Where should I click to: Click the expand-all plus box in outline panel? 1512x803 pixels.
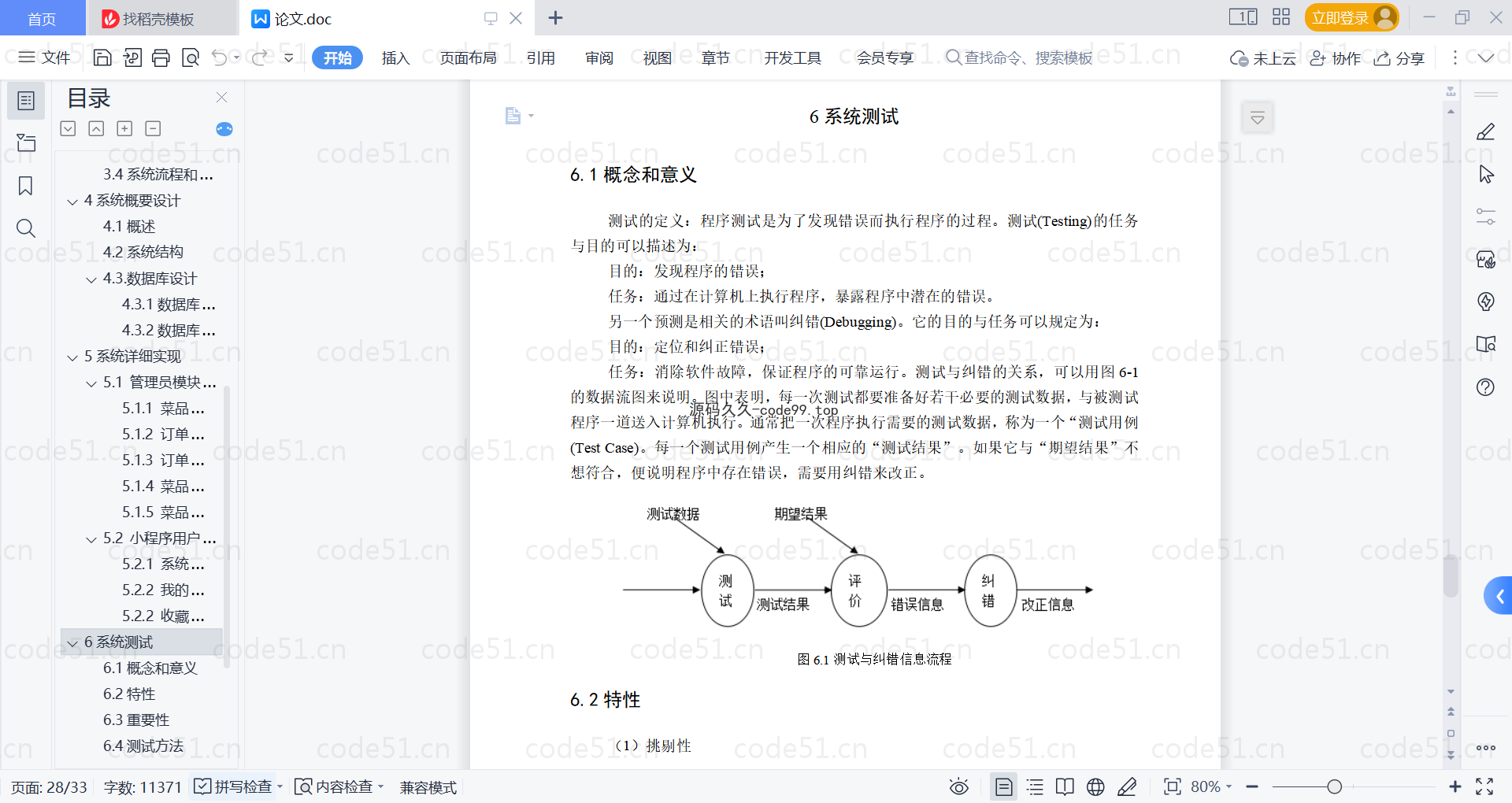[124, 128]
